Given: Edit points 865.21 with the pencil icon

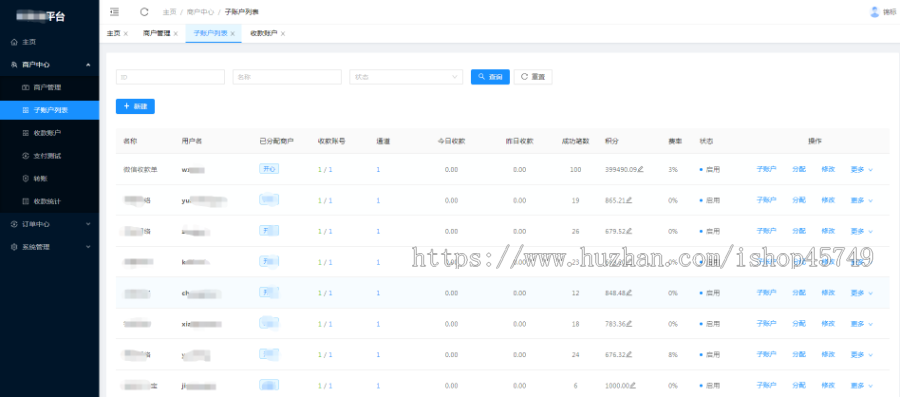Looking at the screenshot, I should (629, 200).
